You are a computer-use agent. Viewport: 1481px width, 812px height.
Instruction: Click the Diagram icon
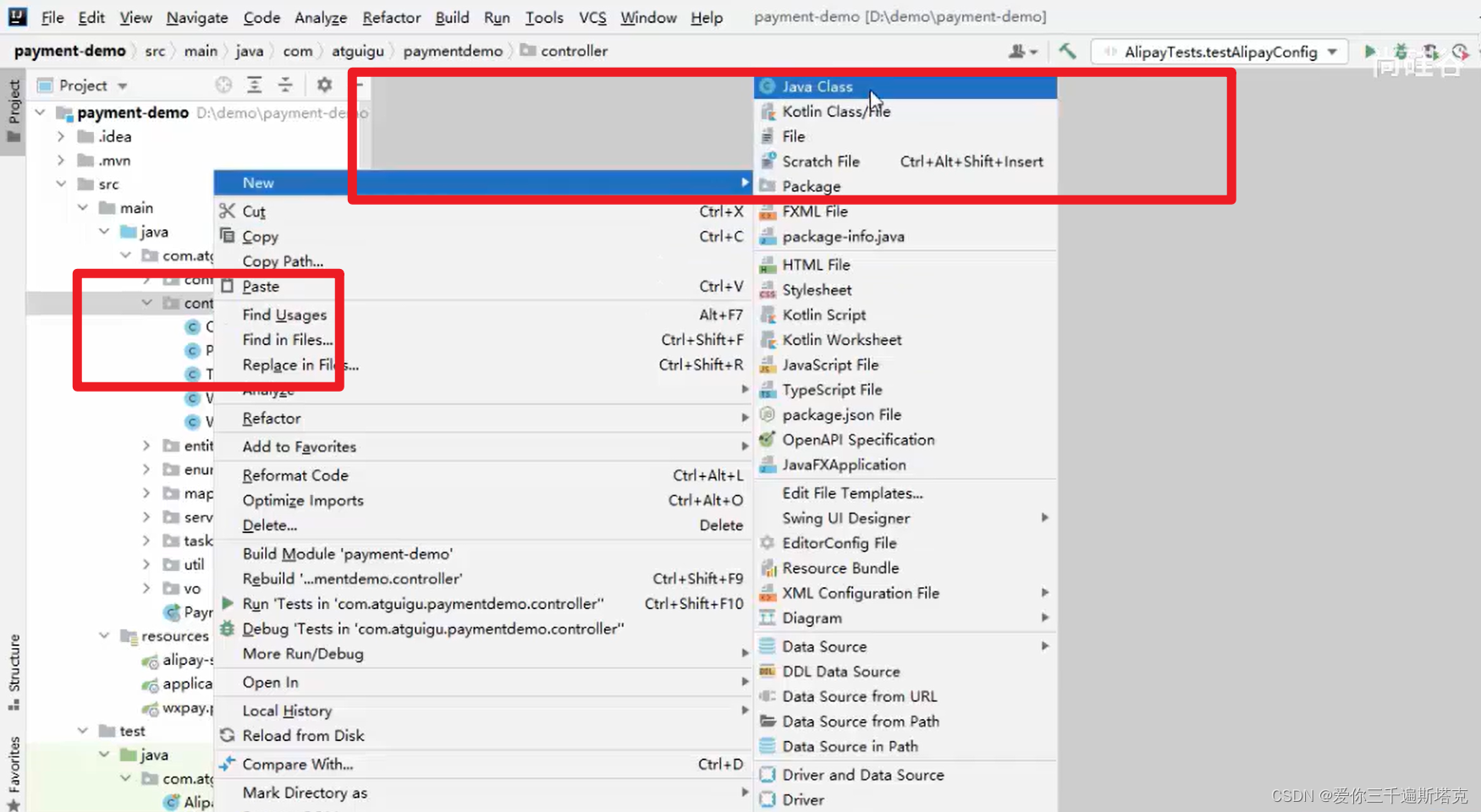768,618
